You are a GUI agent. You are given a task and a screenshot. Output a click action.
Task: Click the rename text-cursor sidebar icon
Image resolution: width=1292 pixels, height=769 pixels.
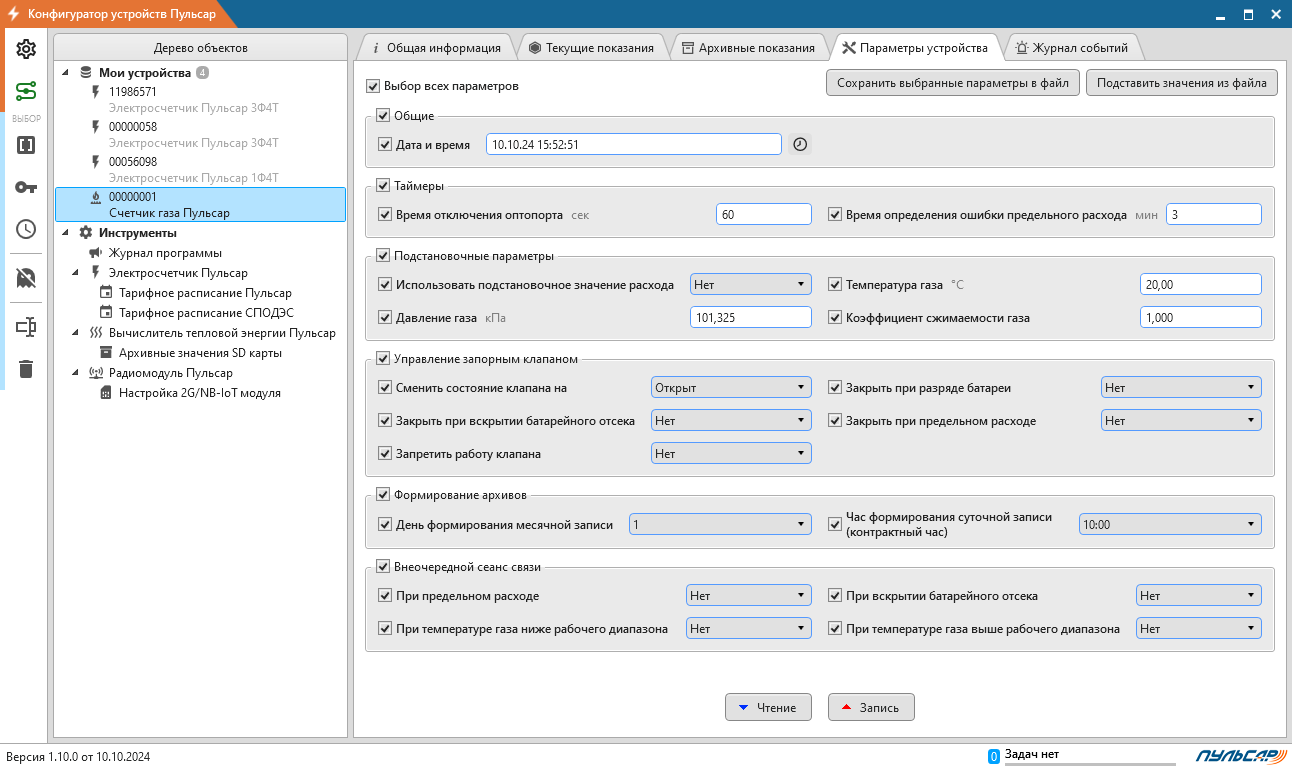tap(26, 327)
